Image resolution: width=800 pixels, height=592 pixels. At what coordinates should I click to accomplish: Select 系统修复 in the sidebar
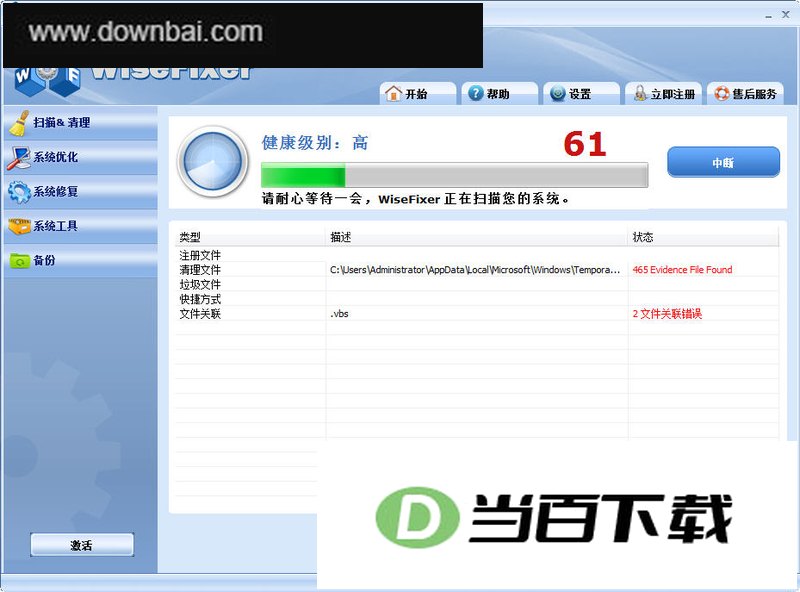(81, 192)
